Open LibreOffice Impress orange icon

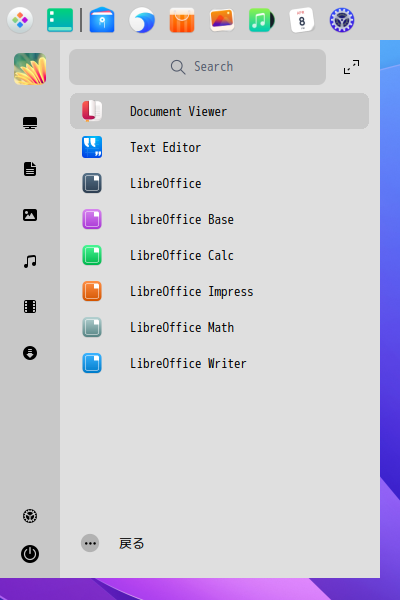(92, 291)
